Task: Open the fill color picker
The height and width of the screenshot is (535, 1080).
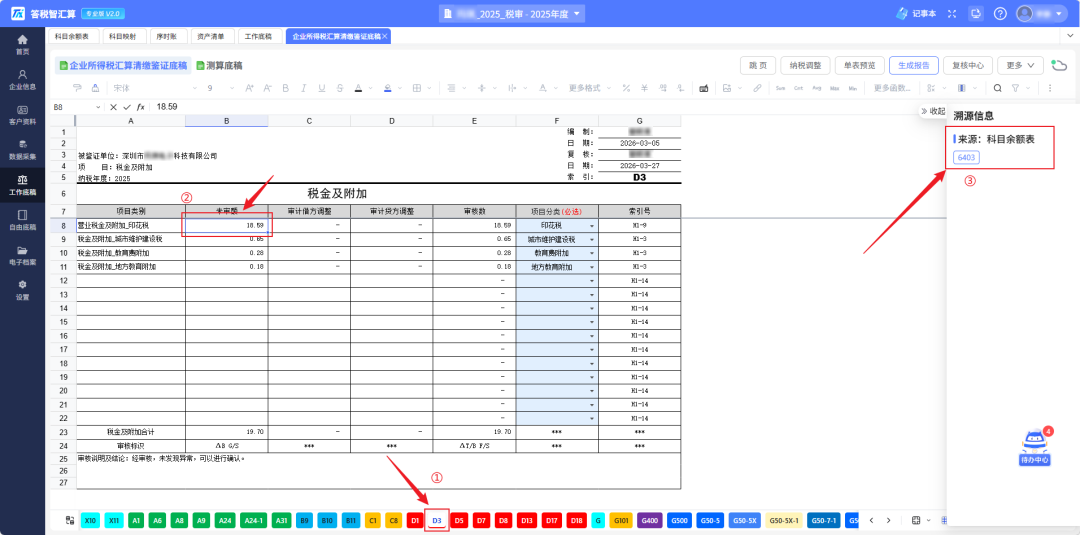Action: (391, 88)
